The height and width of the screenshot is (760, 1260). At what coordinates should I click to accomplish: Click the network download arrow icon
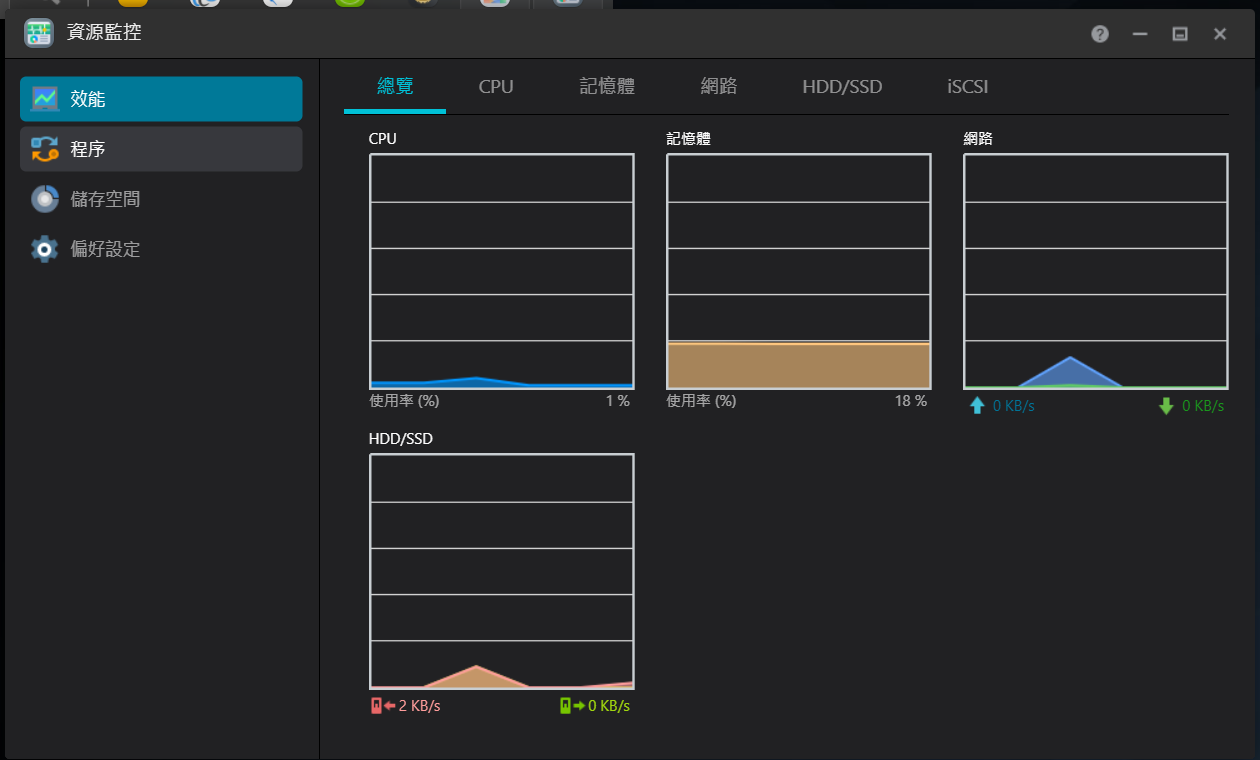pyautogui.click(x=1165, y=406)
